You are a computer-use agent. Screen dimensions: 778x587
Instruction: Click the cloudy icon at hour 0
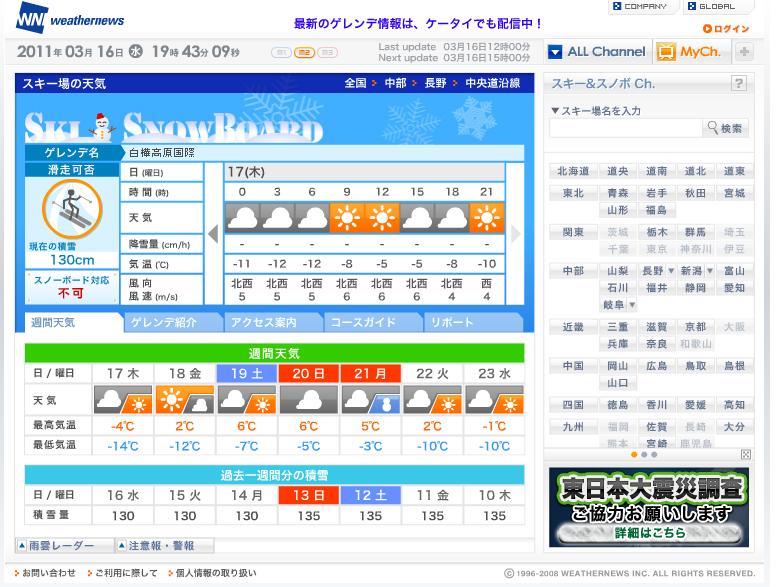(x=242, y=218)
